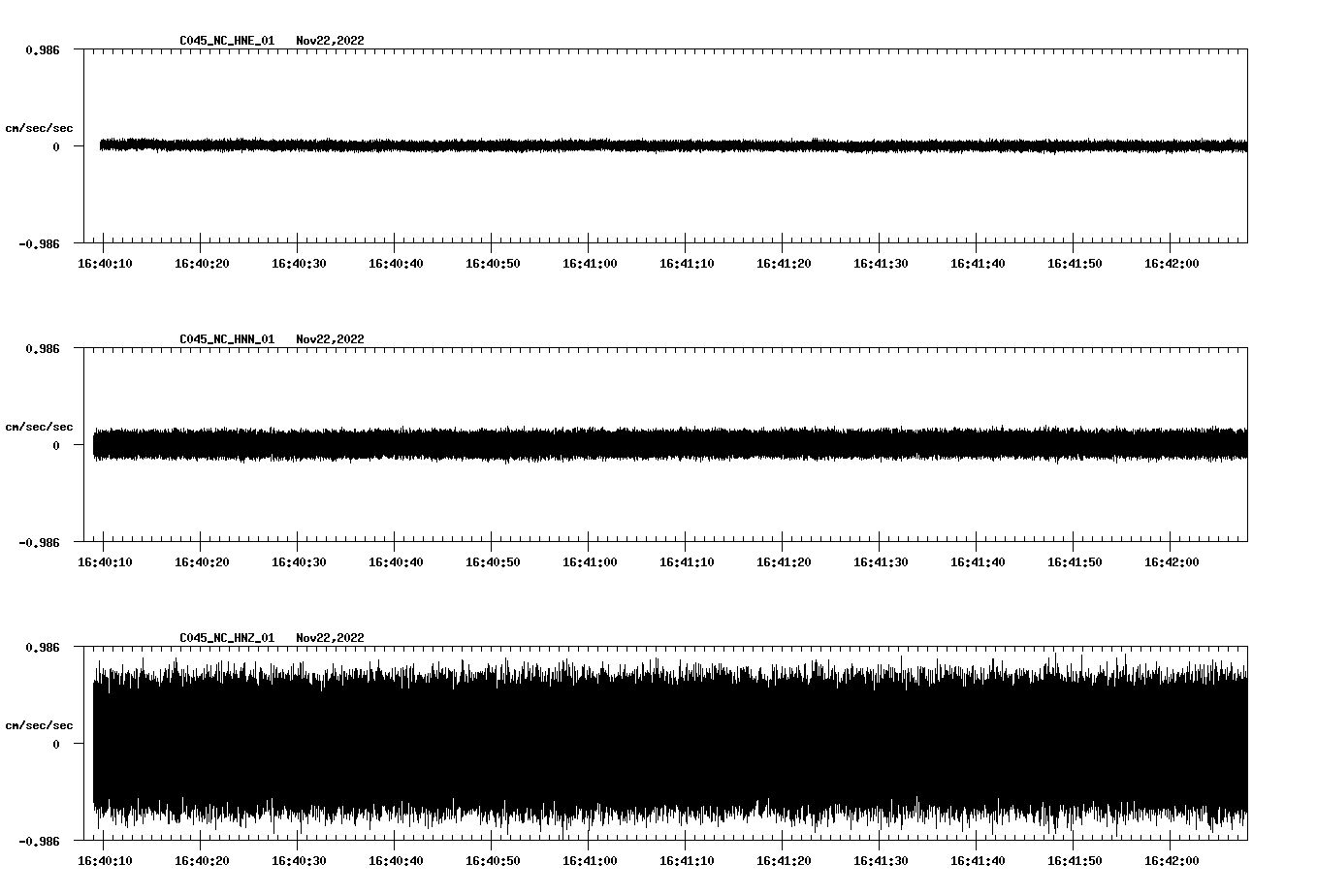Click the HNN waveform trace
This screenshot has width=1317, height=896.
click(x=670, y=444)
